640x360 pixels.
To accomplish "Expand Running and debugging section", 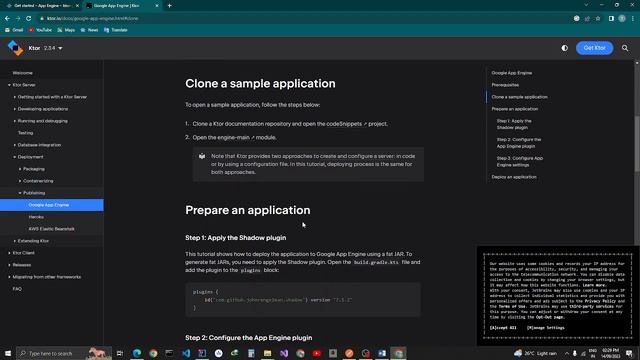I will tap(15, 121).
